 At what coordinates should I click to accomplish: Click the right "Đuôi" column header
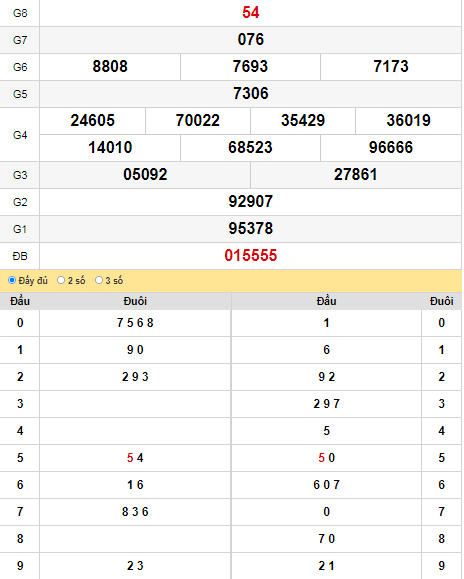pos(441,301)
